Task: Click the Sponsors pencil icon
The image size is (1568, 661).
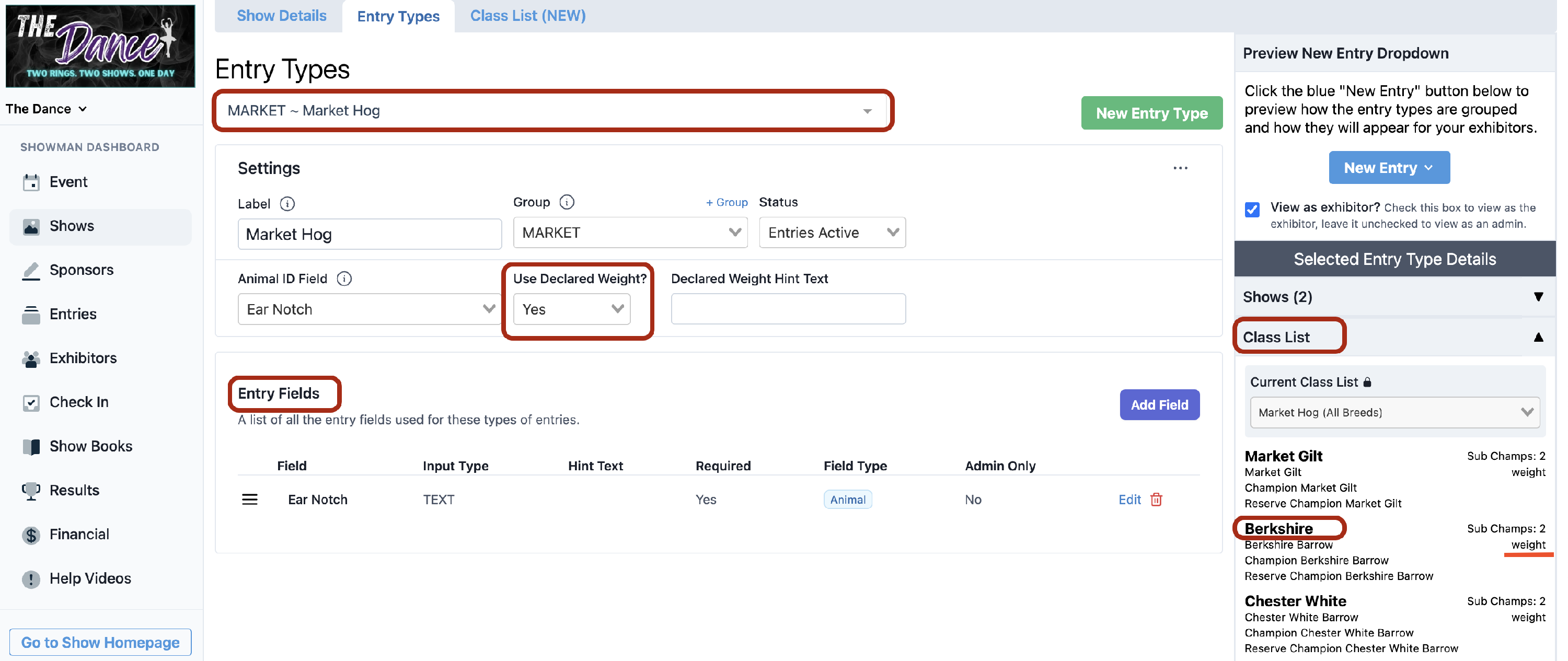Action: 31,270
